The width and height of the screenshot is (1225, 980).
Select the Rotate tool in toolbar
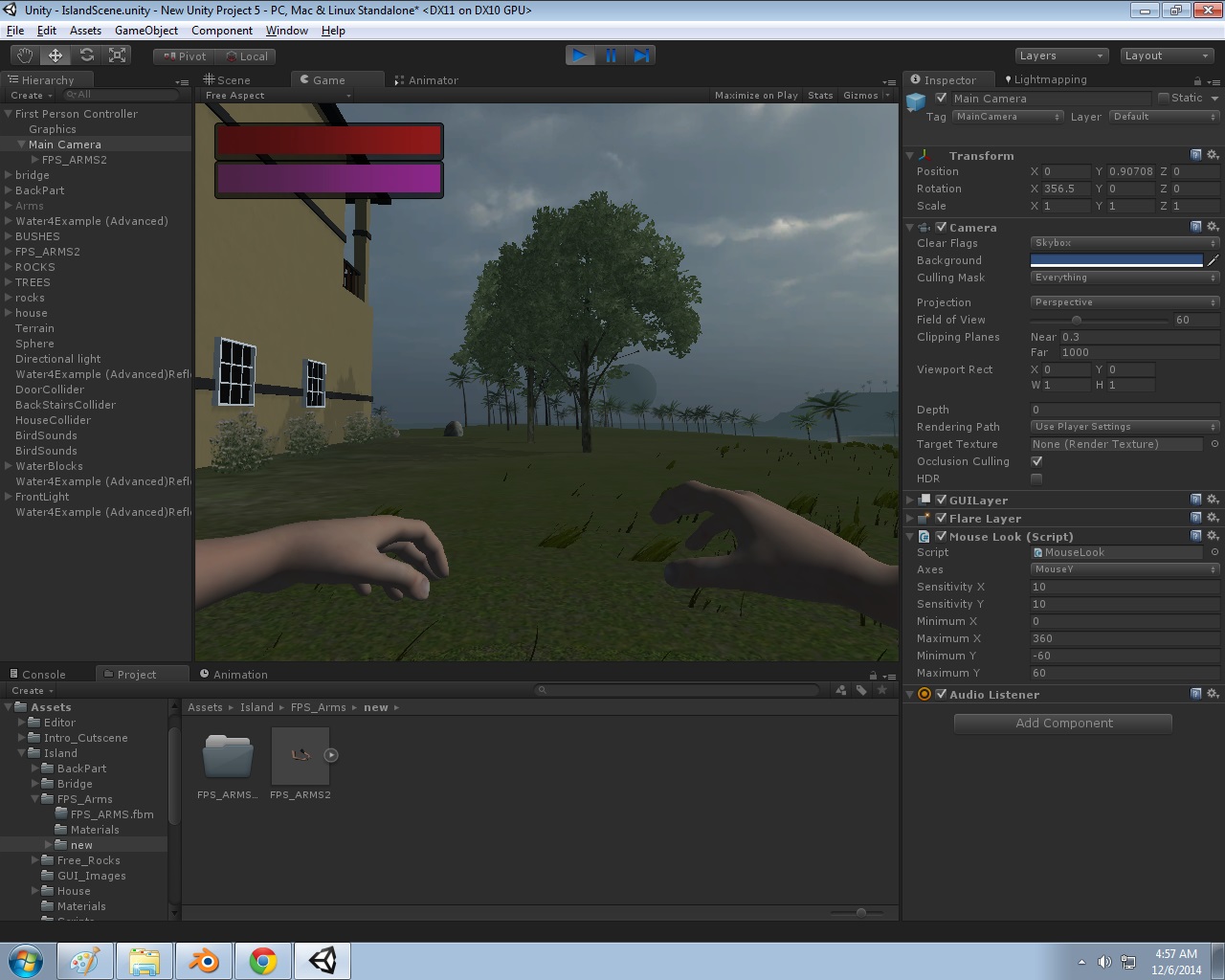coord(86,56)
